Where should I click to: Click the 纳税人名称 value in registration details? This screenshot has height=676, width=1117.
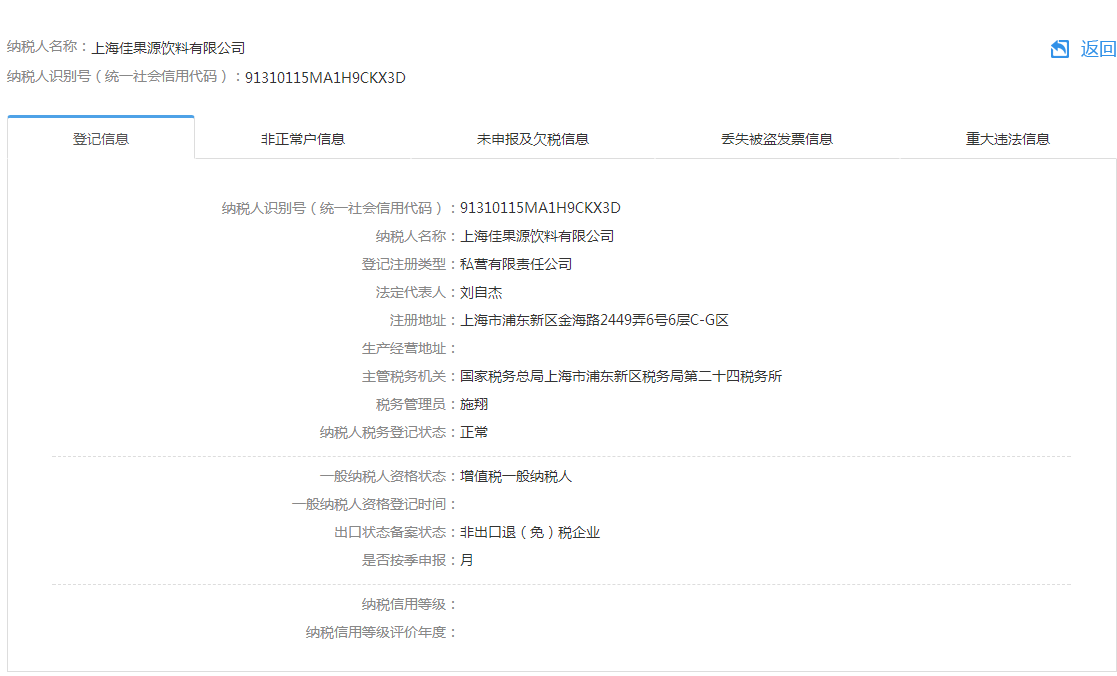click(537, 236)
